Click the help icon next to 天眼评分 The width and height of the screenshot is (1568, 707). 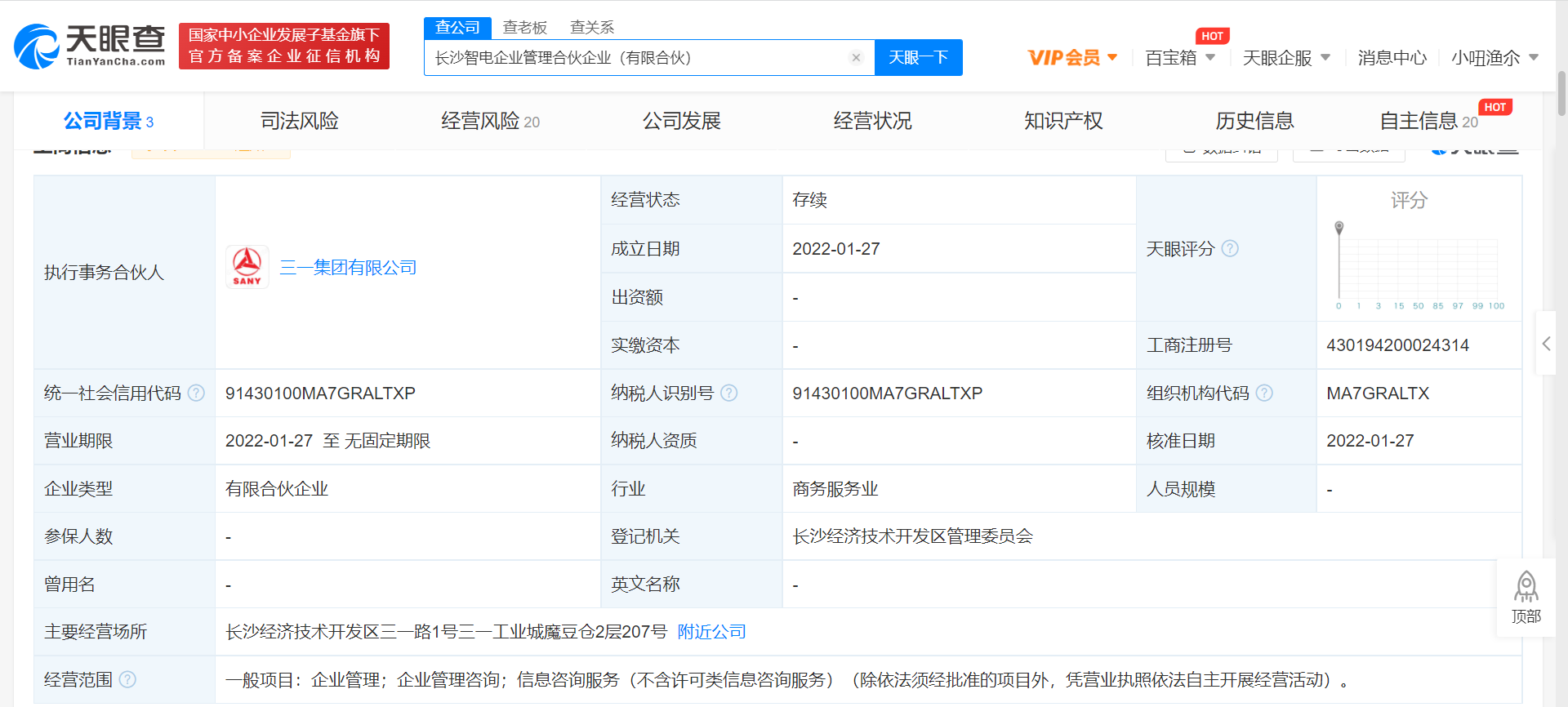pyautogui.click(x=1230, y=248)
